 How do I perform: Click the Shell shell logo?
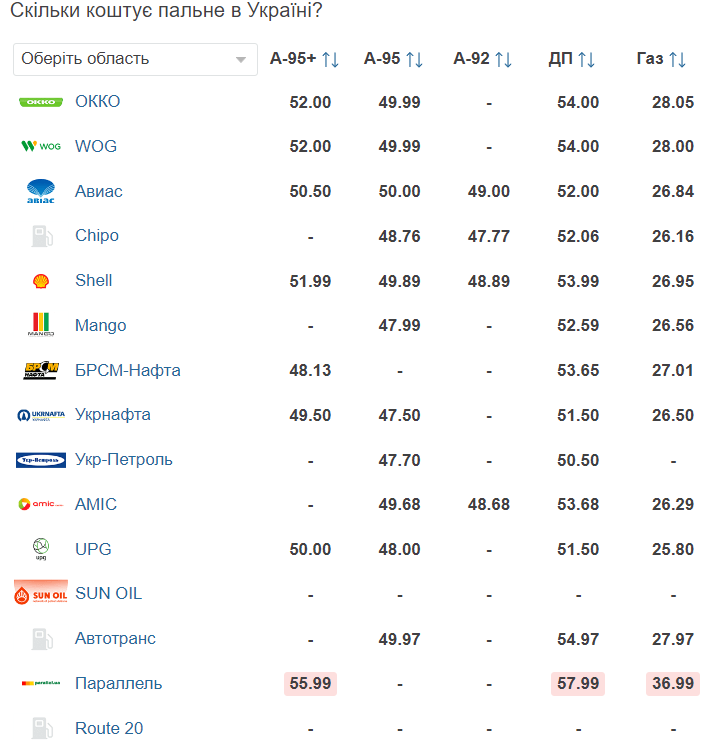click(x=41, y=281)
